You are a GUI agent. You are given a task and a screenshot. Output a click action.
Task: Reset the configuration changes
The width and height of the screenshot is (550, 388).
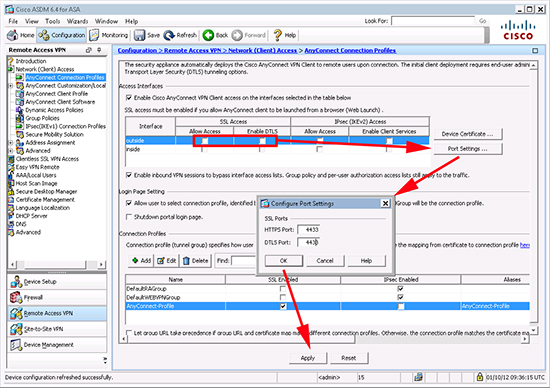(349, 358)
